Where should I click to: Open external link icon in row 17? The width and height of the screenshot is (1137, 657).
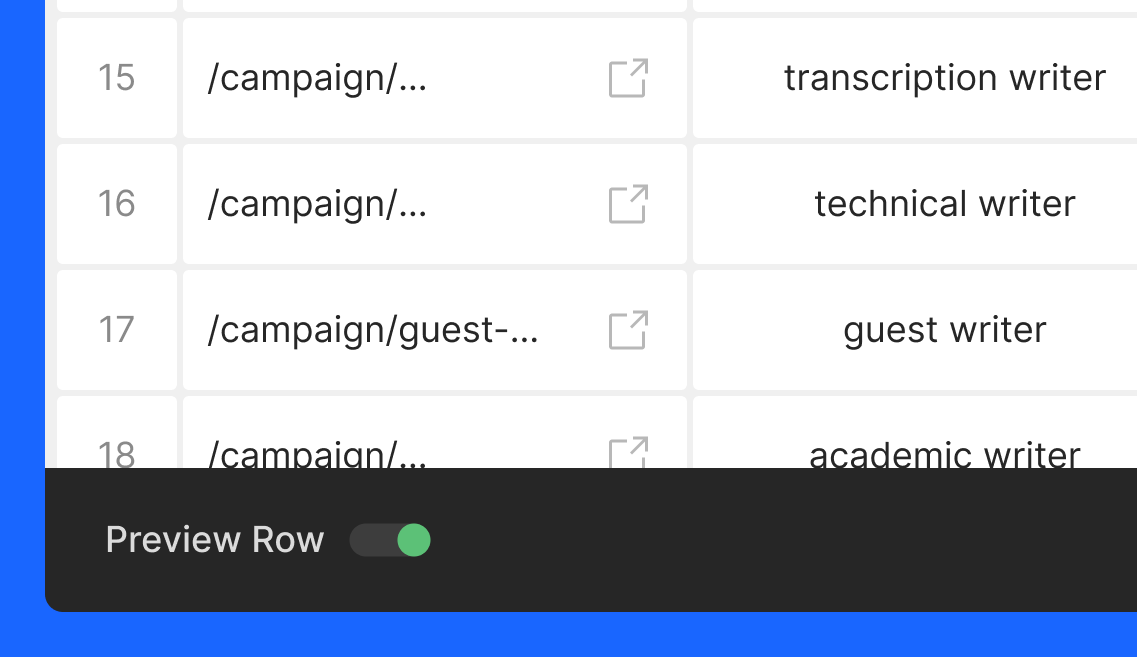(x=628, y=330)
